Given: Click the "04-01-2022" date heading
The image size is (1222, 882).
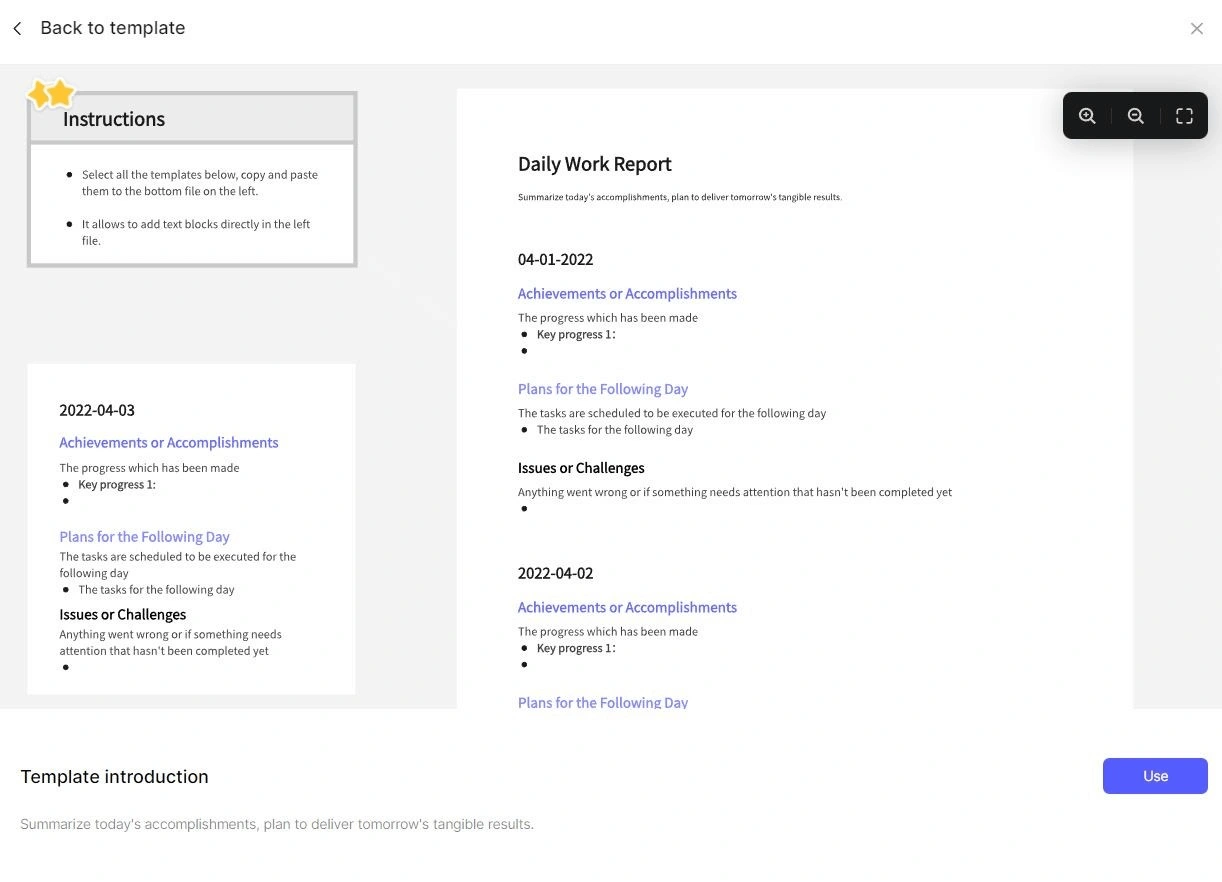Looking at the screenshot, I should pos(555,259).
